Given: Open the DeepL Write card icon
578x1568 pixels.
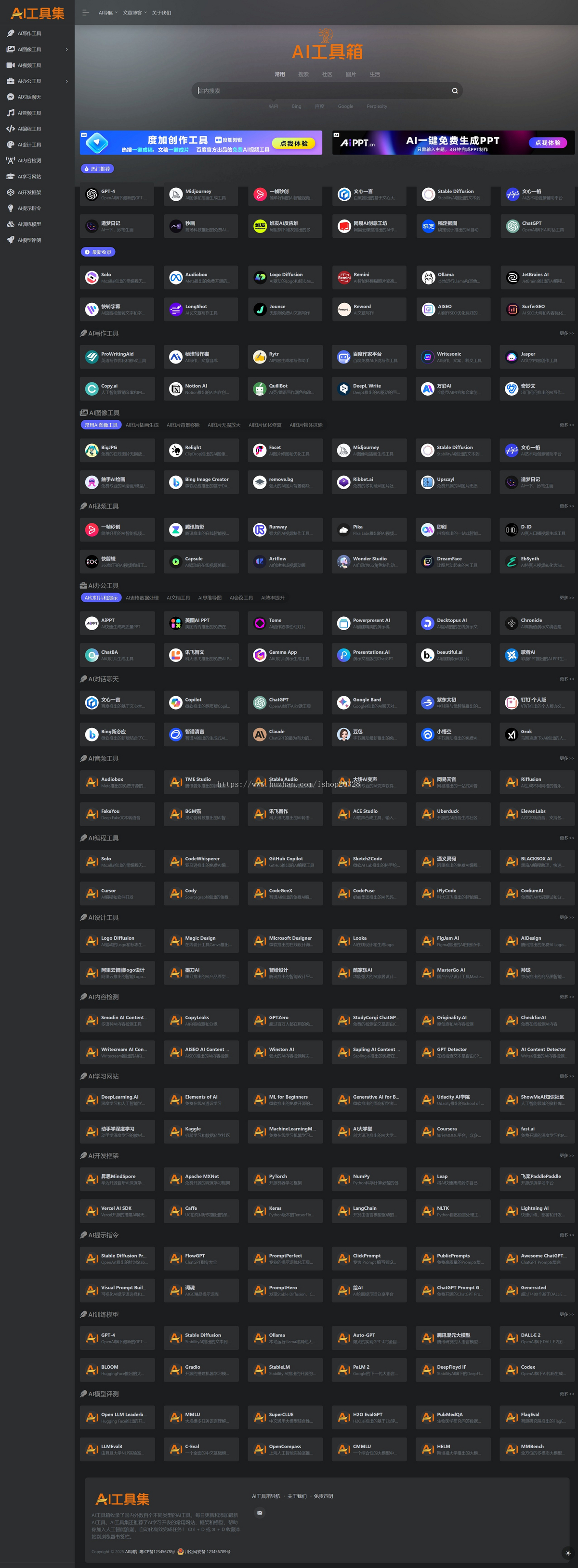Looking at the screenshot, I should coord(343,389).
